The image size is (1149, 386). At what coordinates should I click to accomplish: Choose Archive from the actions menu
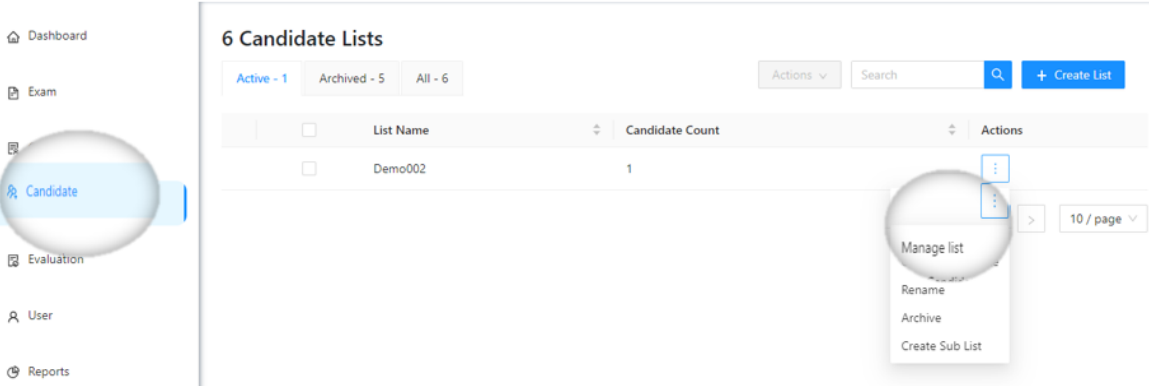921,318
